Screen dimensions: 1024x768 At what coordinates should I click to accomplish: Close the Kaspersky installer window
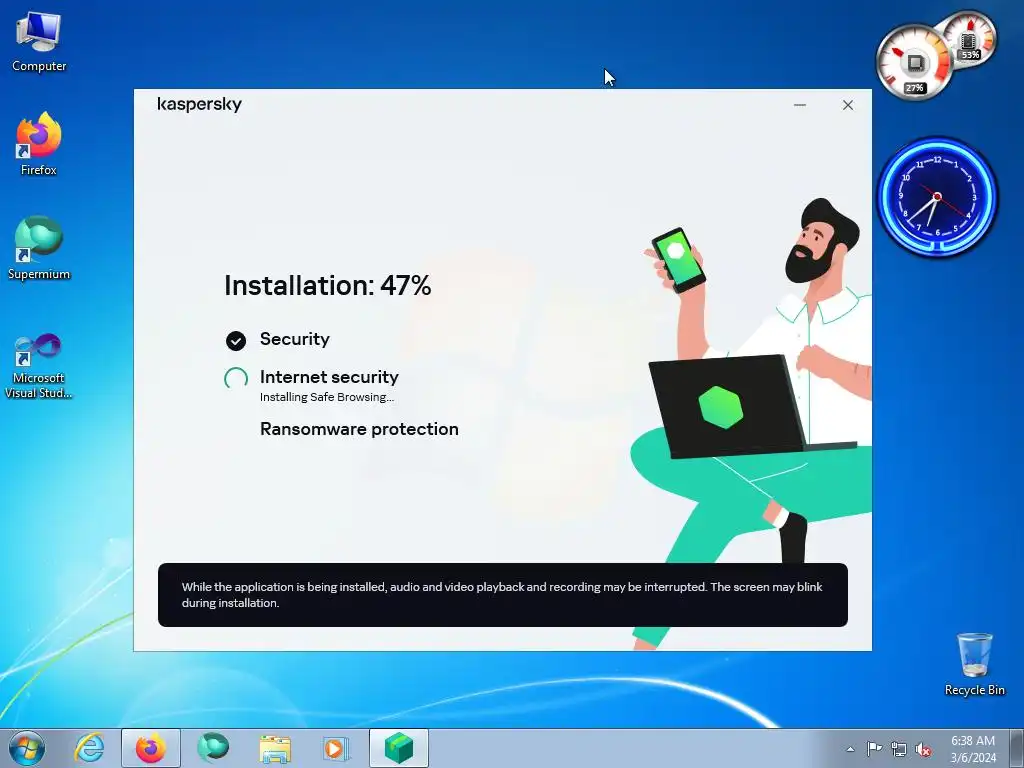(848, 105)
